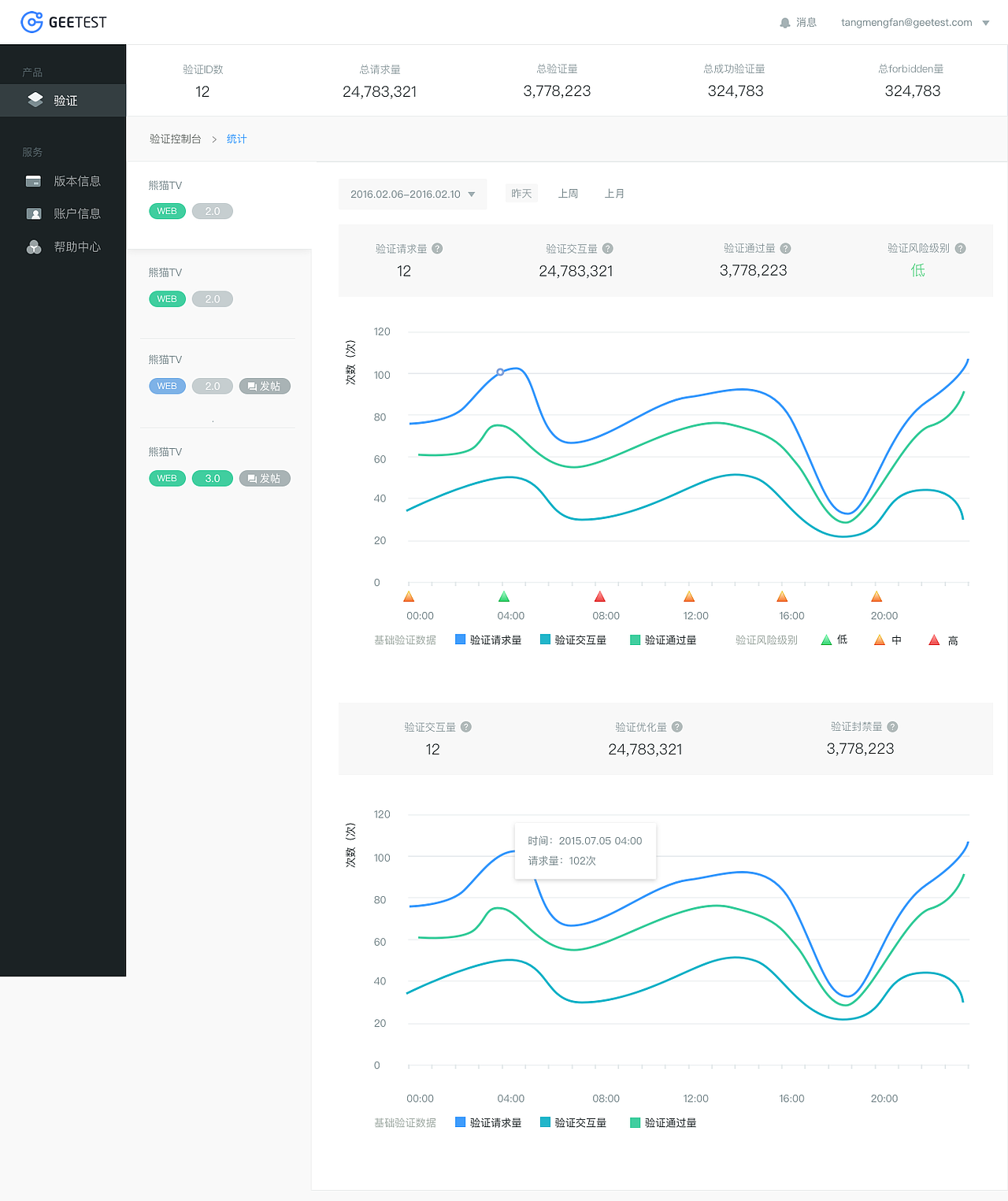Click the green 3.0 version badge
The width and height of the screenshot is (1008, 1201).
click(213, 478)
